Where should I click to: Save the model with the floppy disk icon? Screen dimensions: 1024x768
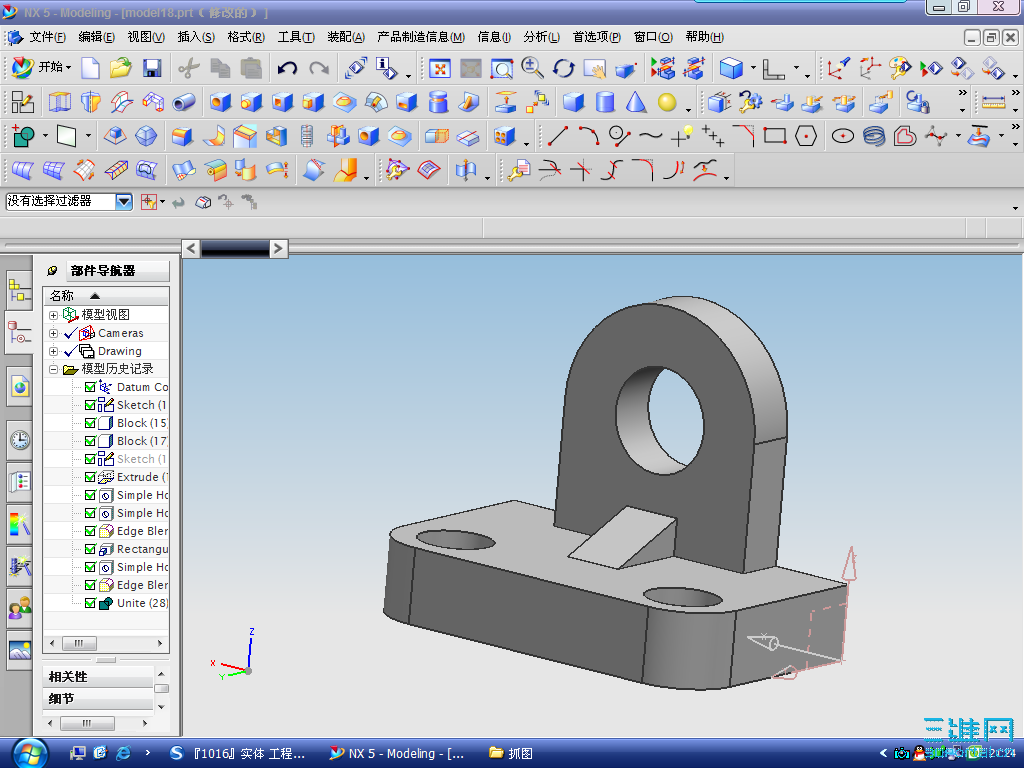(152, 68)
